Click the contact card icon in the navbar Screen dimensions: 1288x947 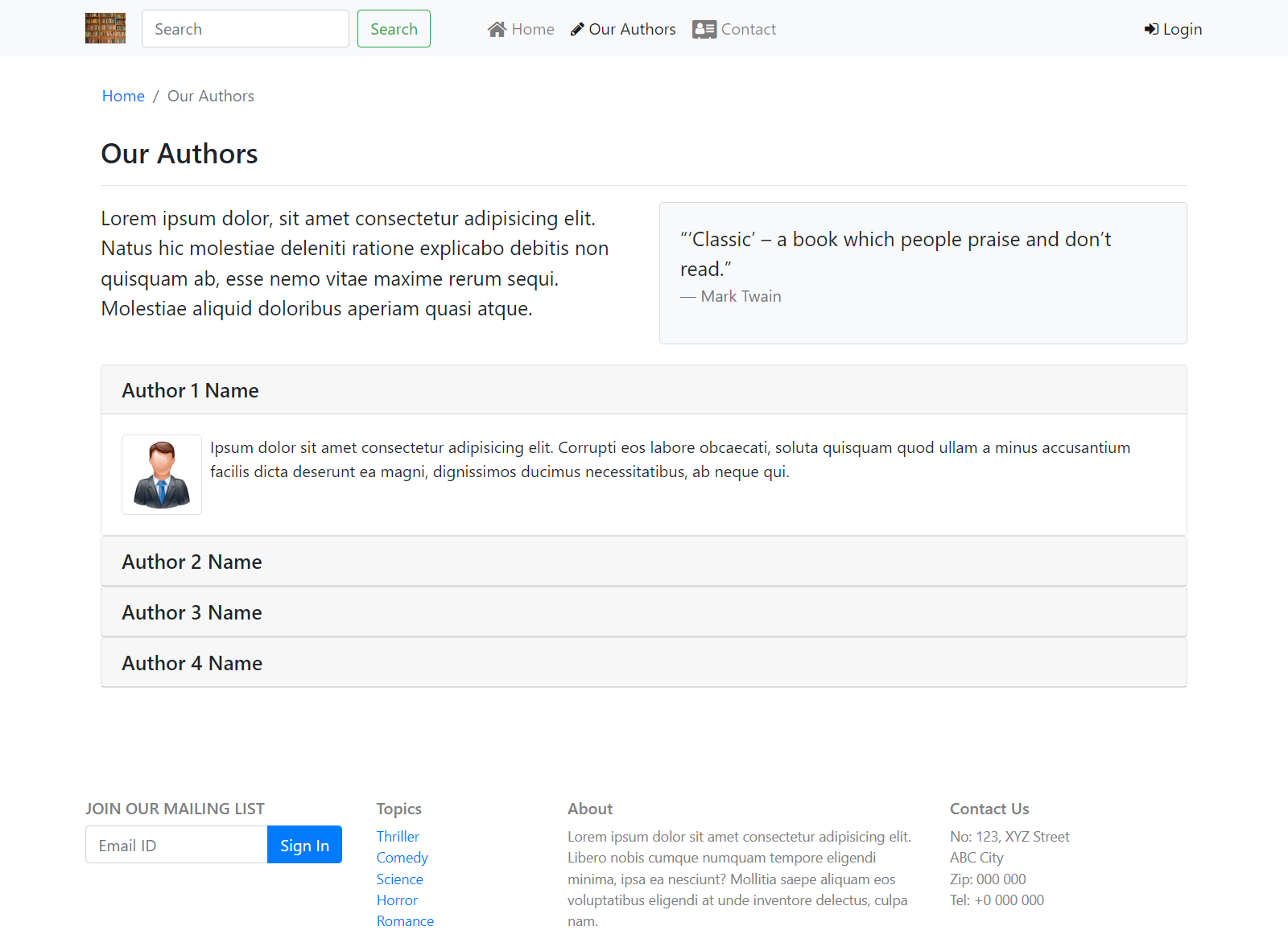(x=703, y=28)
